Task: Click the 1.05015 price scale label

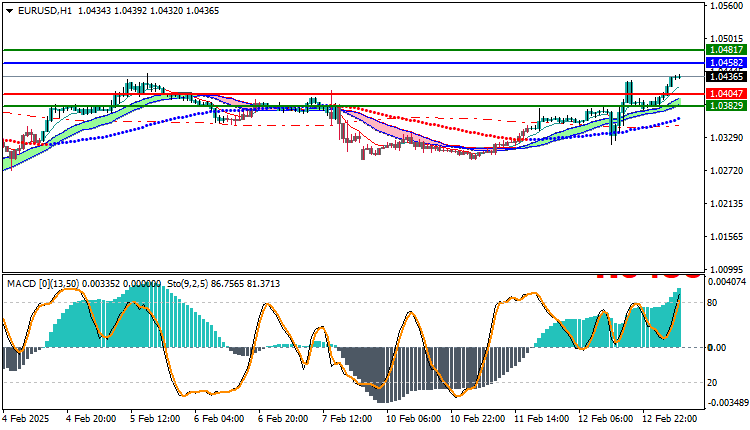Action: (727, 39)
